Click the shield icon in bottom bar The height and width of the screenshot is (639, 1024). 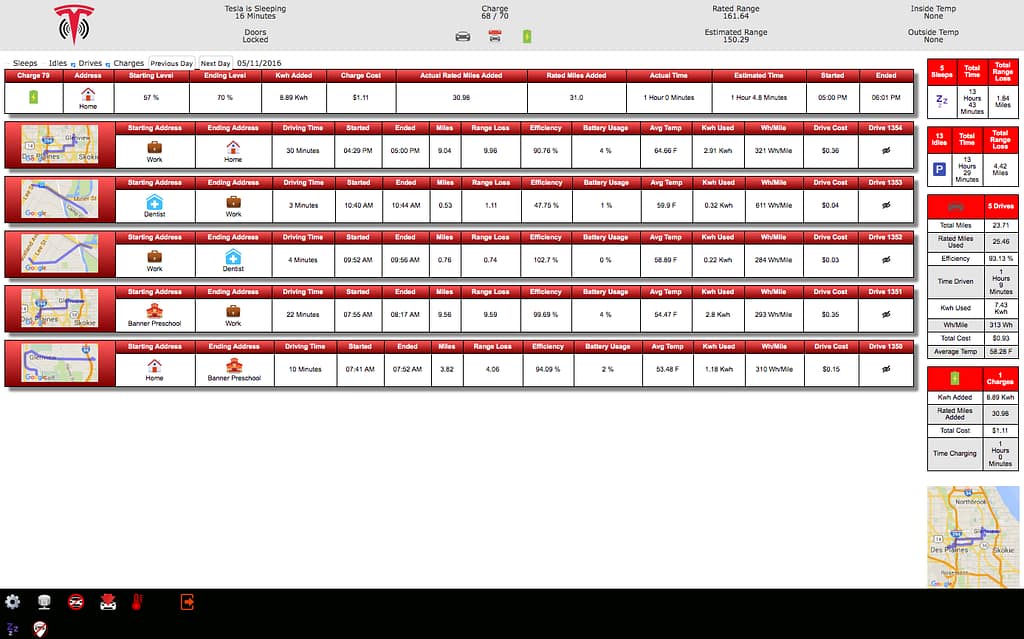[x=38, y=628]
